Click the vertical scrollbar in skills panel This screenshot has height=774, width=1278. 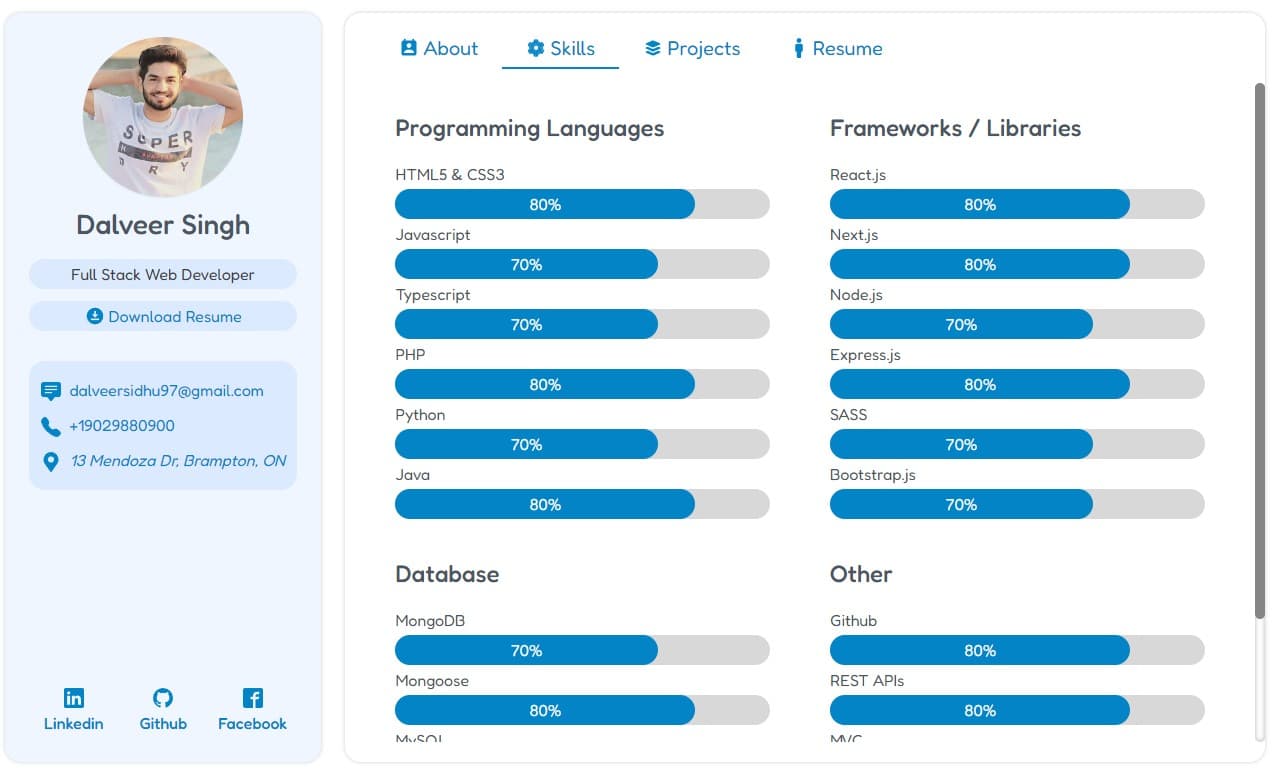(1259, 350)
